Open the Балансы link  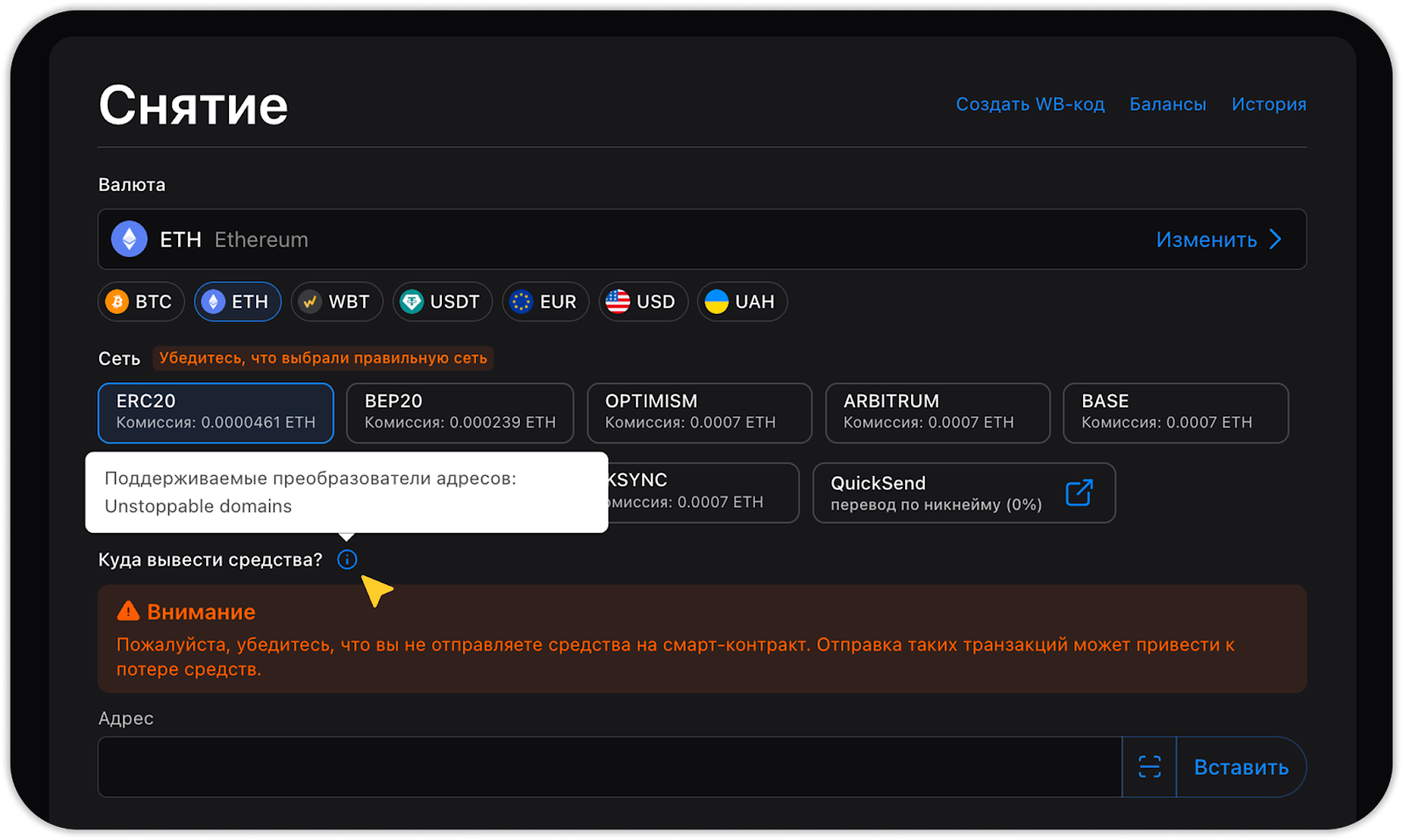(x=1167, y=104)
